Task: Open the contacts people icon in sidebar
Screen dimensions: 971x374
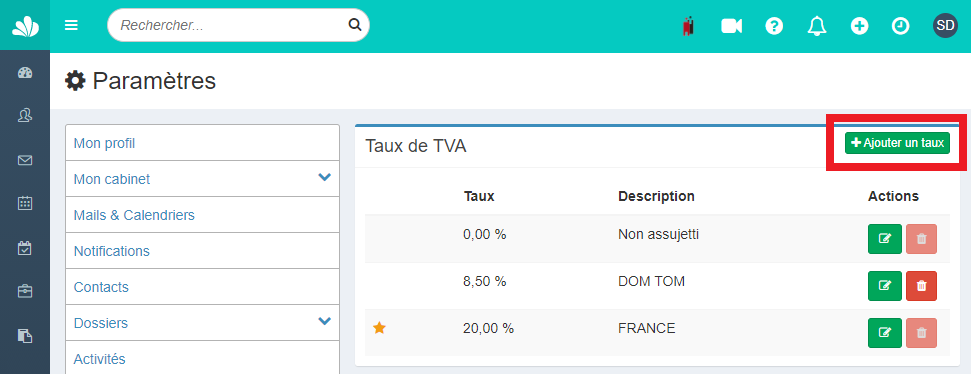Action: (x=25, y=115)
